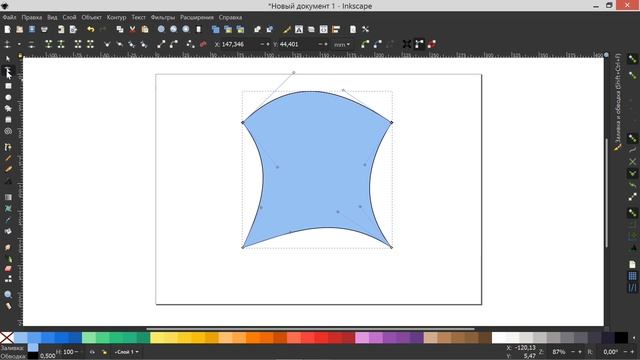Toggle current layer lock icon
Screen dimensions: 640x360
(x=104, y=352)
